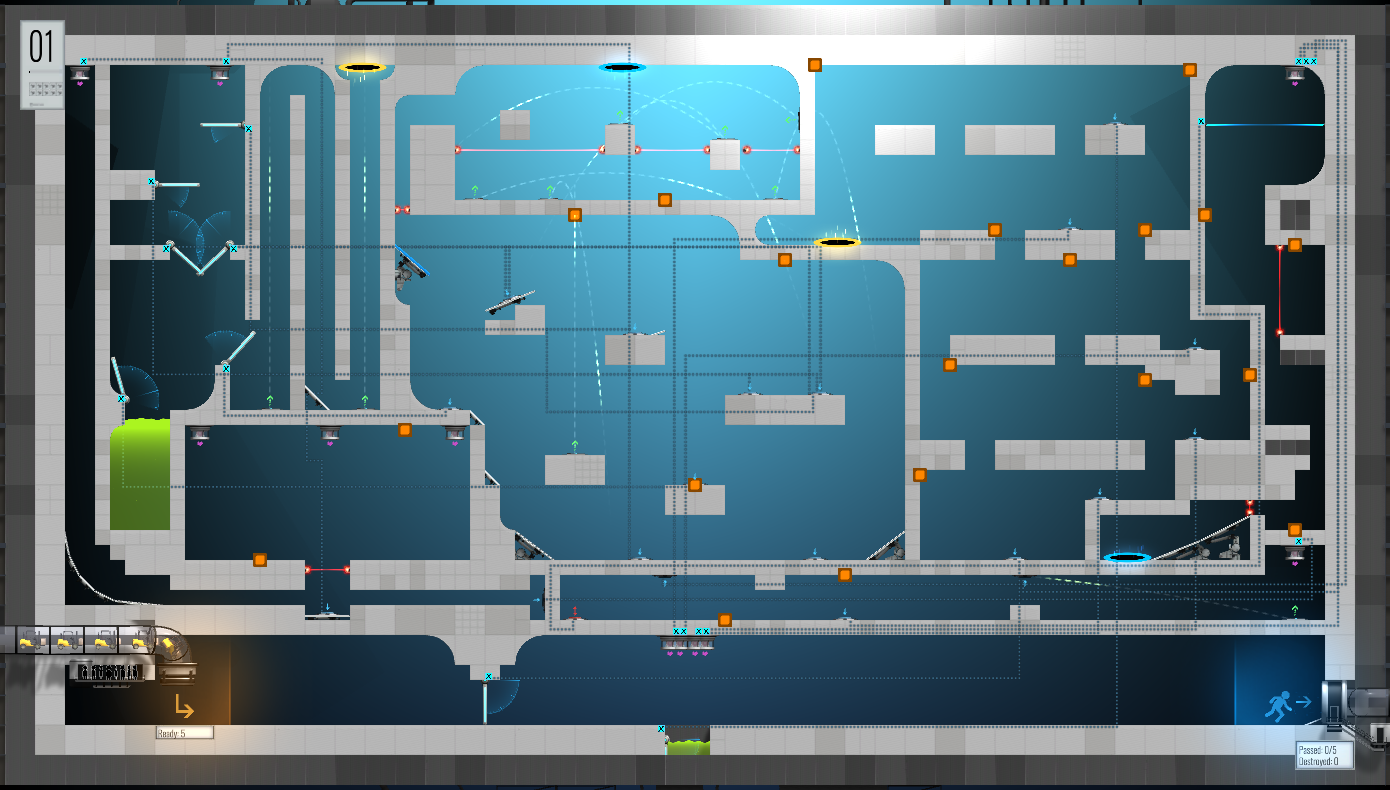Click the "Destroyed: 0" status text
This screenshot has height=790, width=1390.
click(1319, 761)
